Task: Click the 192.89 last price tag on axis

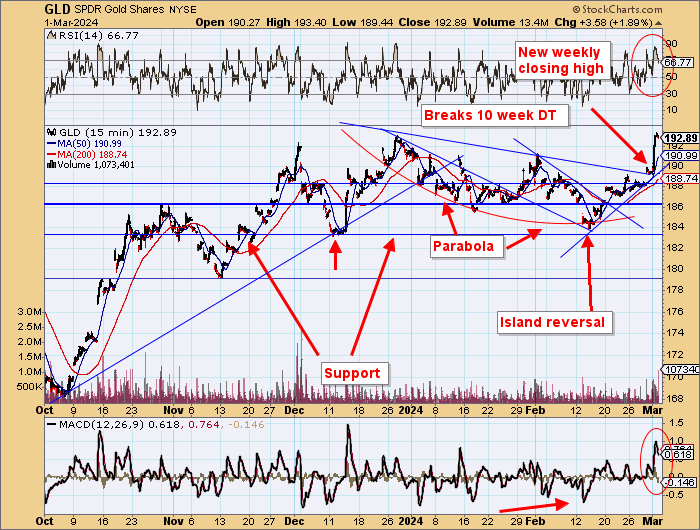Action: point(681,138)
